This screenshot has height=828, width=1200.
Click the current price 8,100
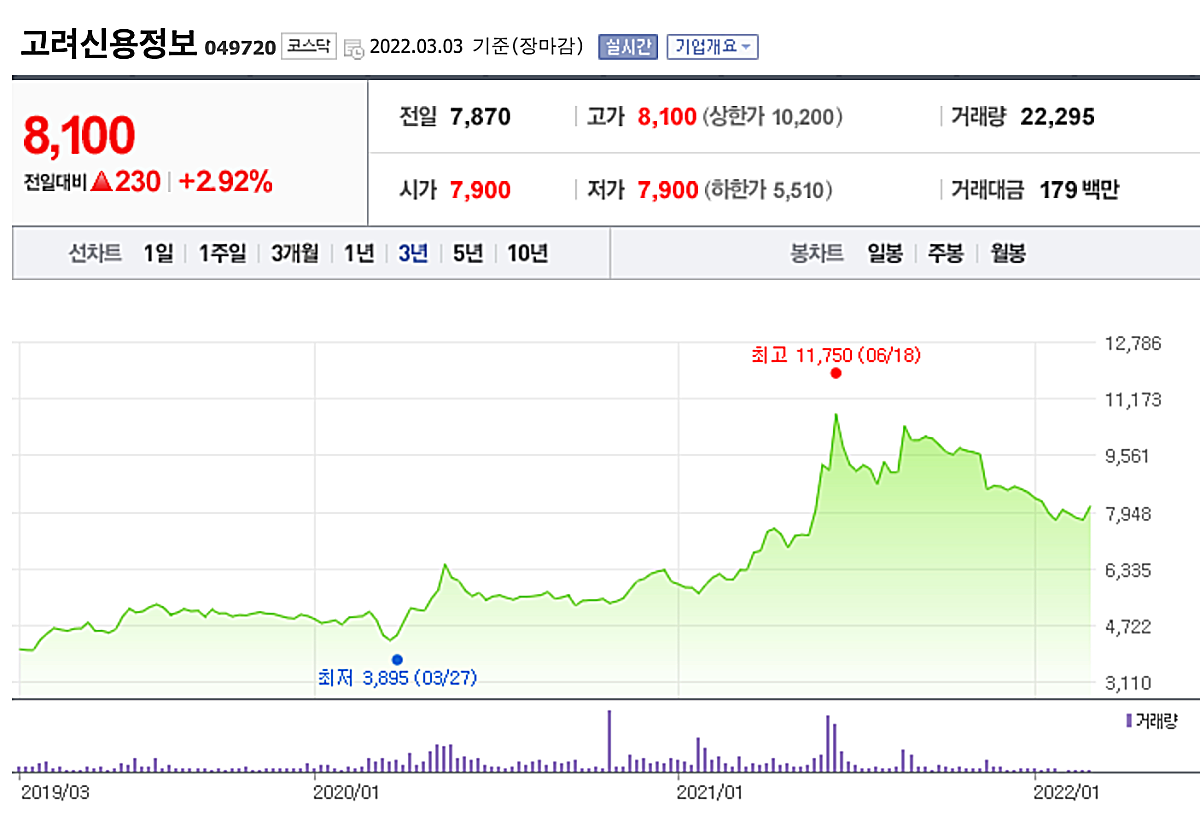tap(79, 136)
